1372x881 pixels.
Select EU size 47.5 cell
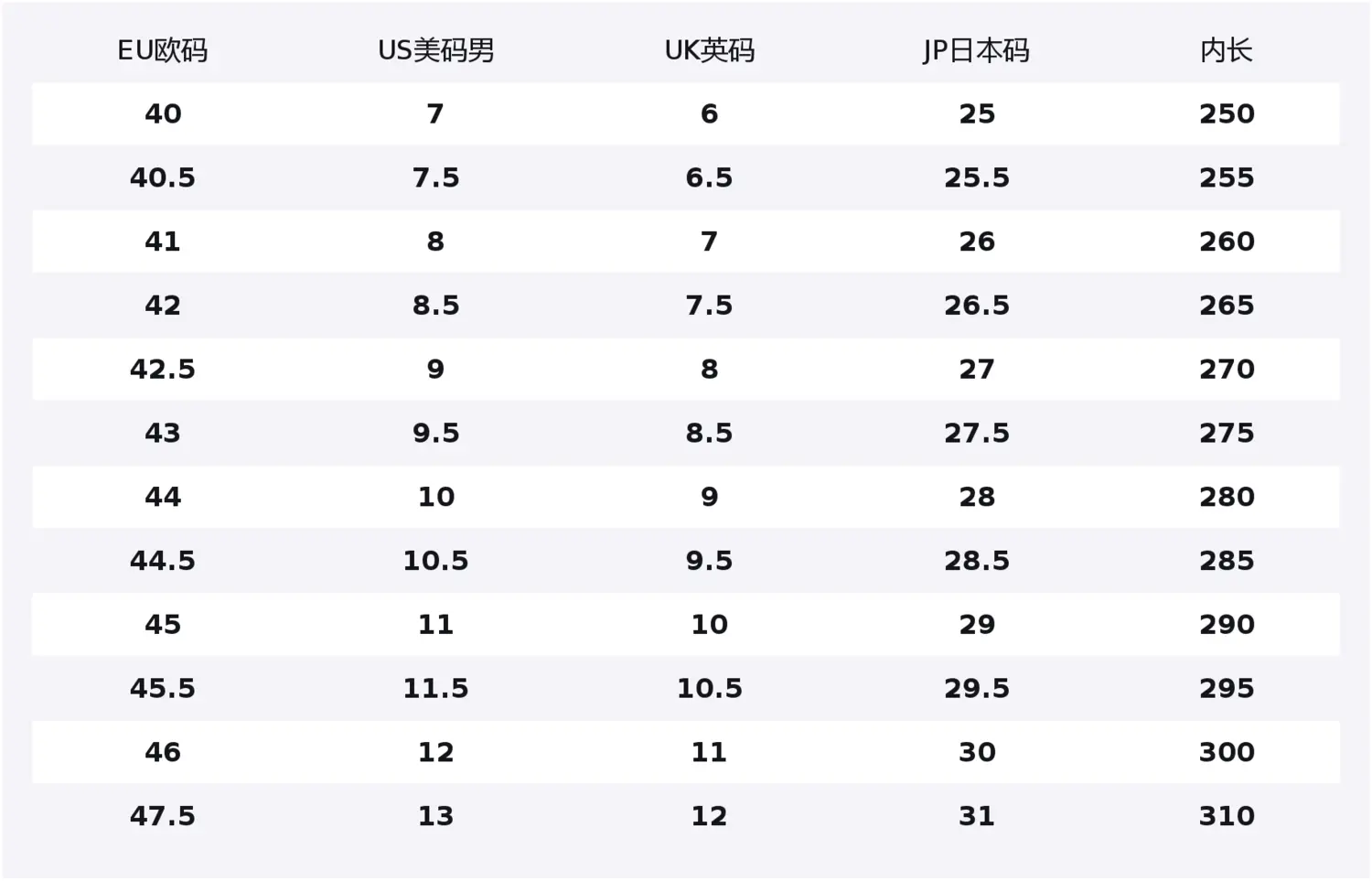[x=163, y=816]
